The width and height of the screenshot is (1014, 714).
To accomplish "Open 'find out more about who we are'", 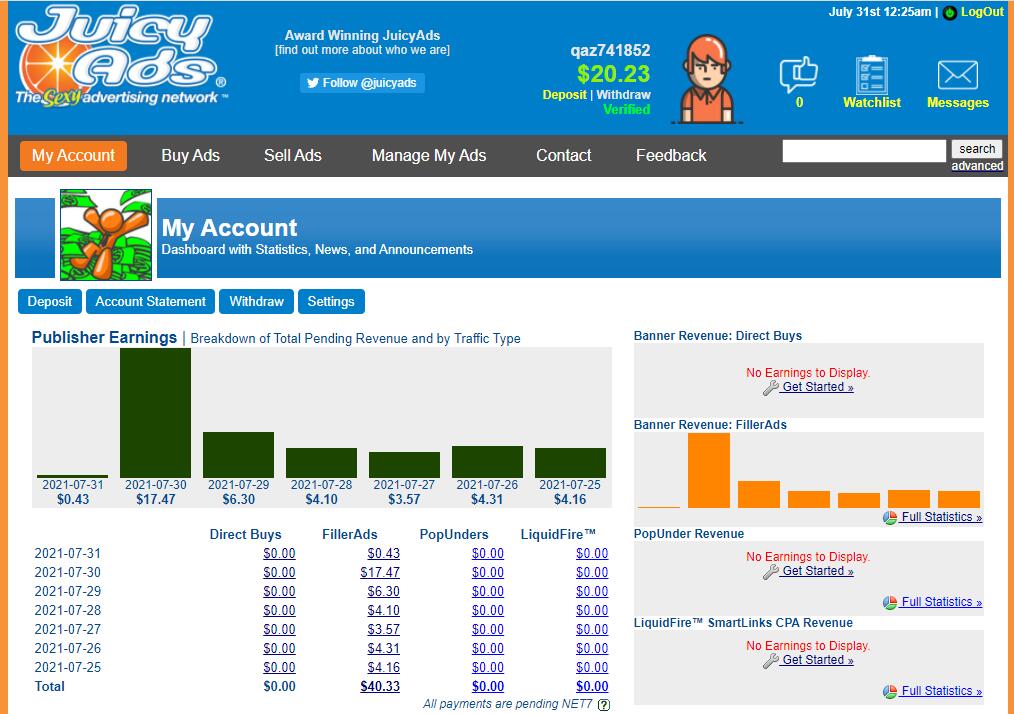I will click(362, 50).
